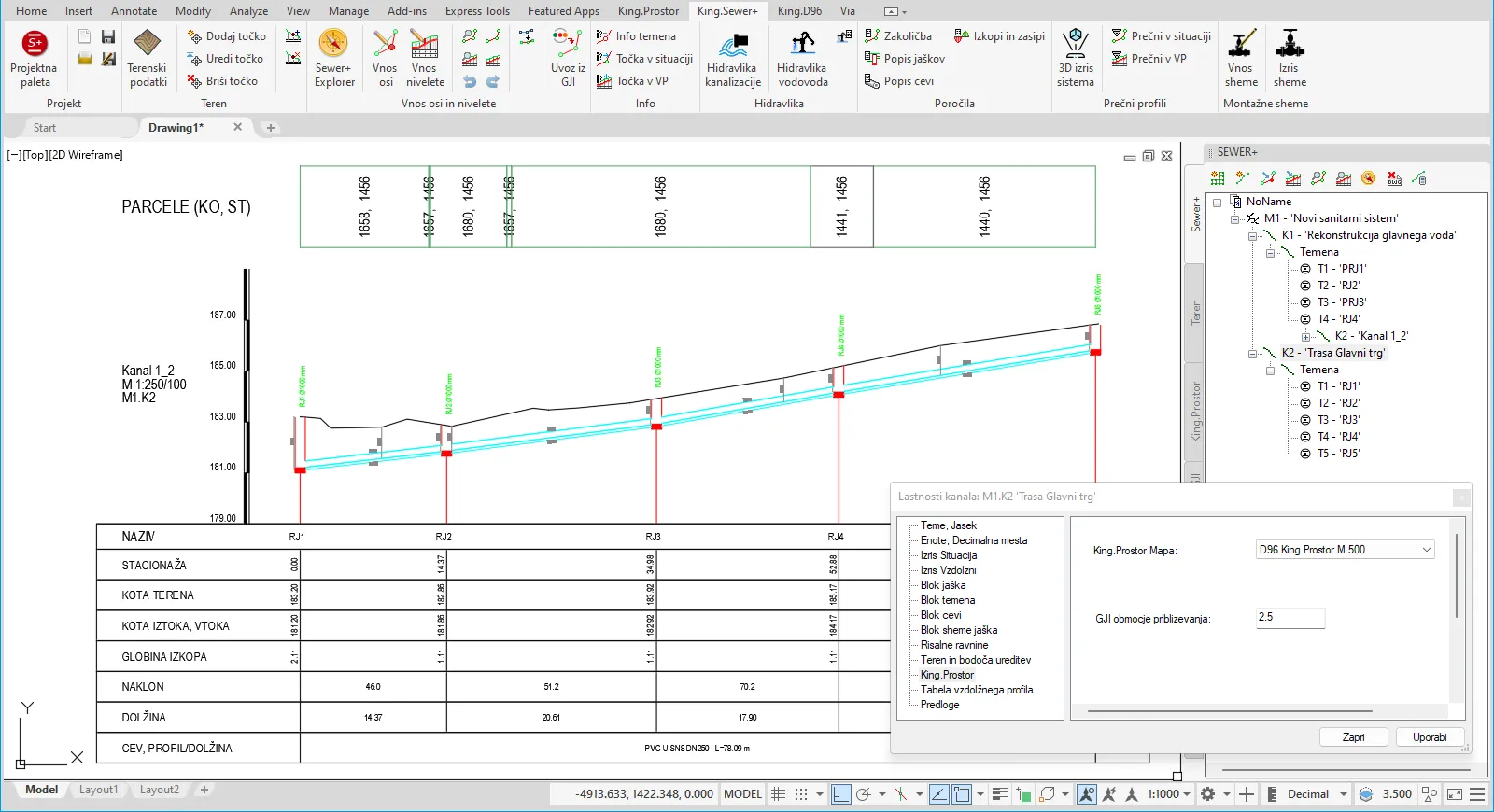
Task: Click the Terenski podatki icon
Action: (x=148, y=58)
